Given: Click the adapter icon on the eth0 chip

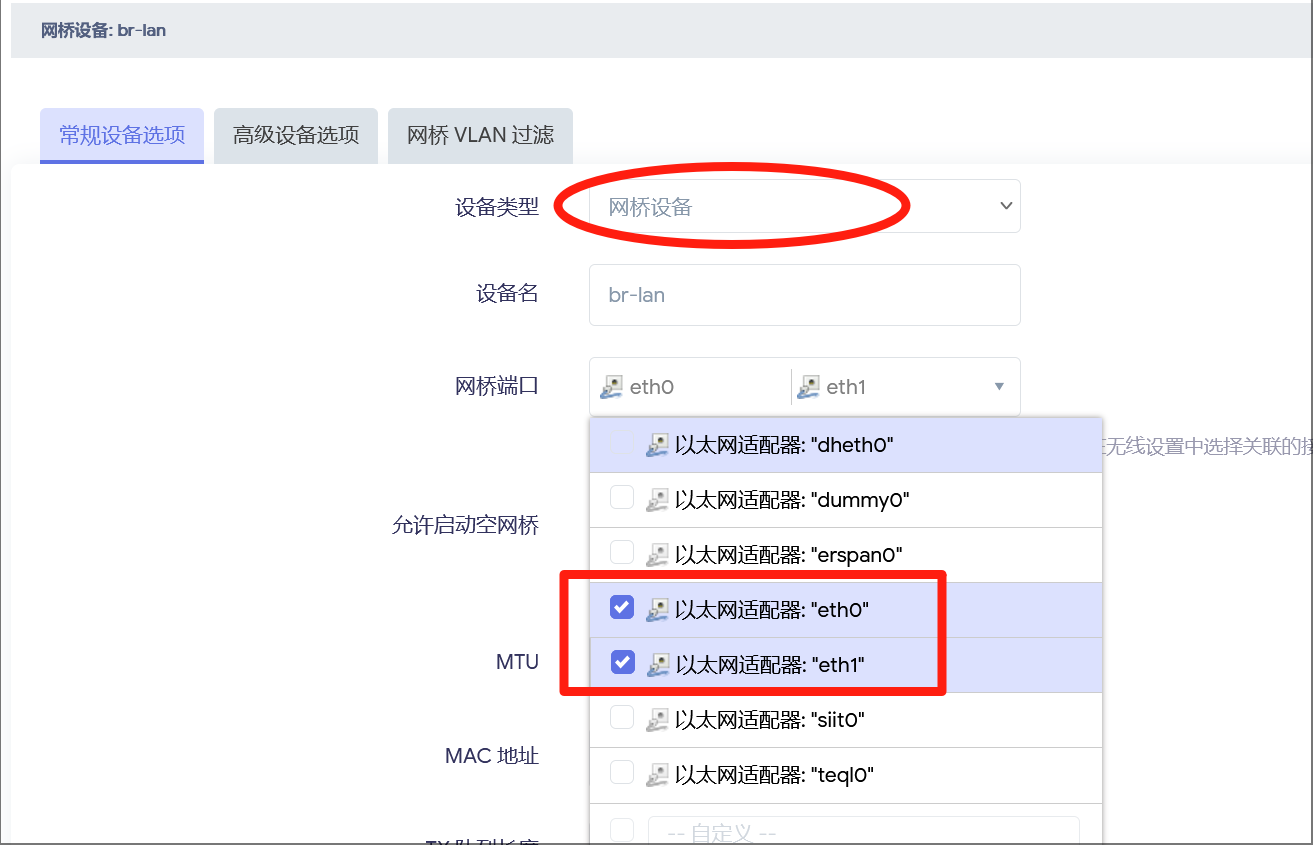Looking at the screenshot, I should pos(612,387).
